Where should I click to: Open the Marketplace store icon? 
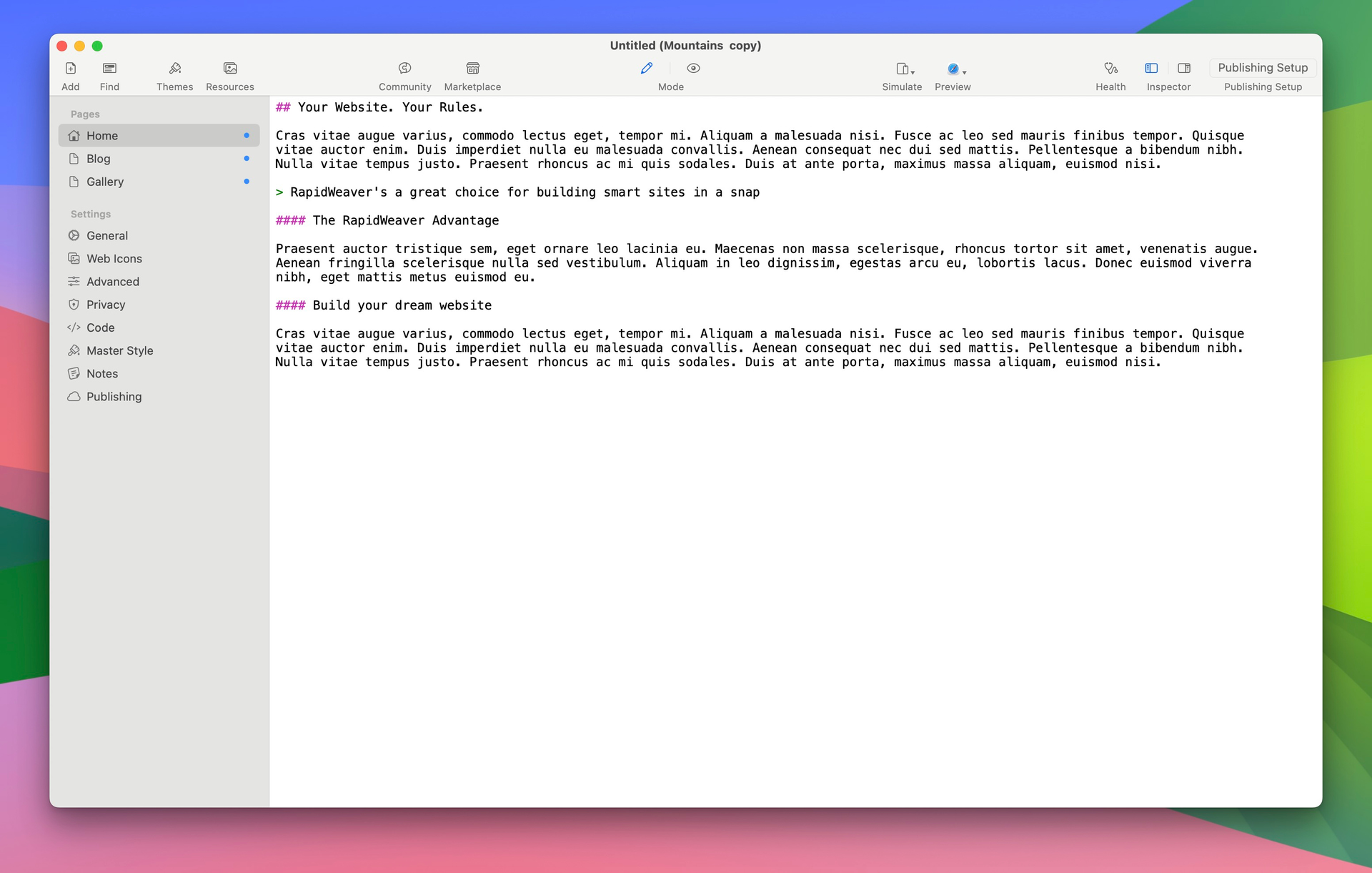coord(472,69)
